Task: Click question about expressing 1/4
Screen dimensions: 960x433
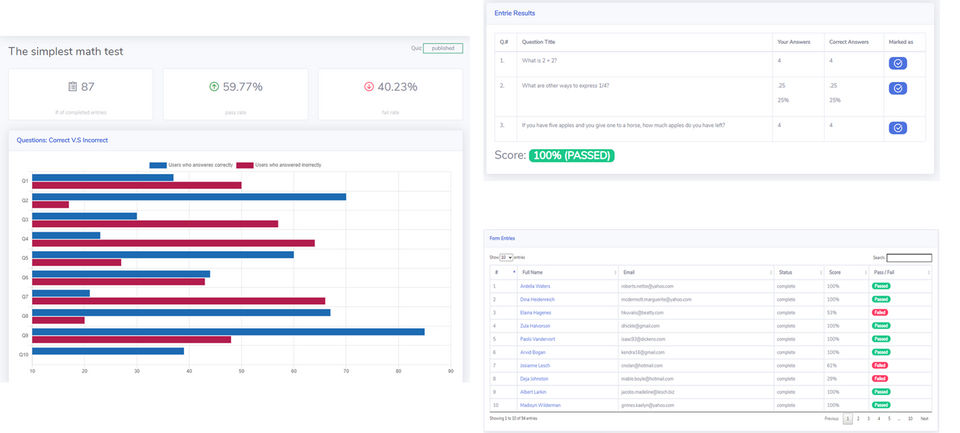Action: tap(565, 86)
